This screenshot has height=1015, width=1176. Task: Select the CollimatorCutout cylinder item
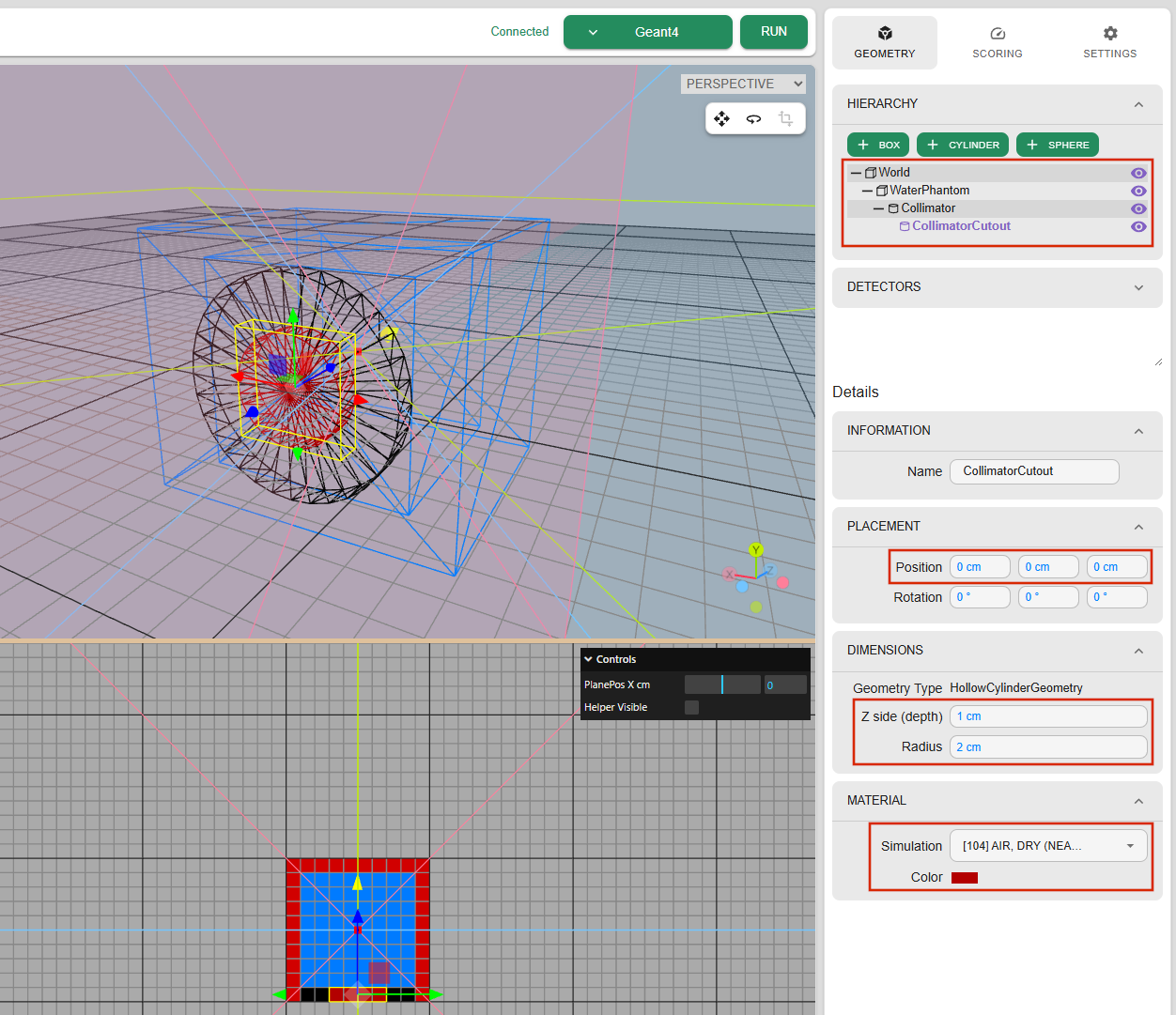[x=960, y=226]
